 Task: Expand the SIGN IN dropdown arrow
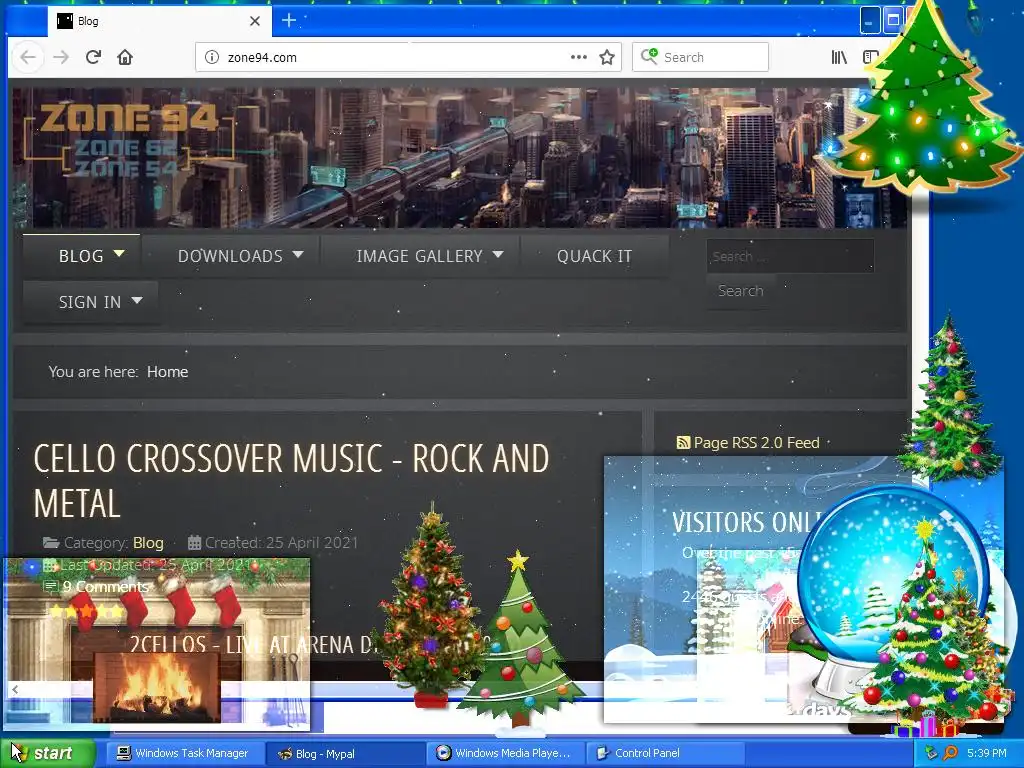point(136,300)
